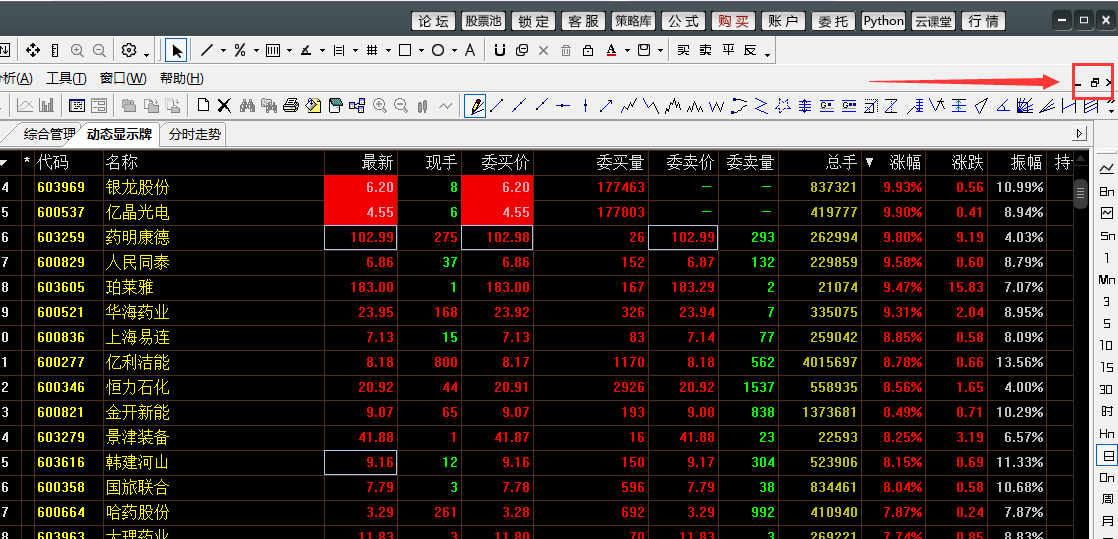Click the trend line icon in right sidebar
Screen dimensions: 1118x539
point(1107,168)
